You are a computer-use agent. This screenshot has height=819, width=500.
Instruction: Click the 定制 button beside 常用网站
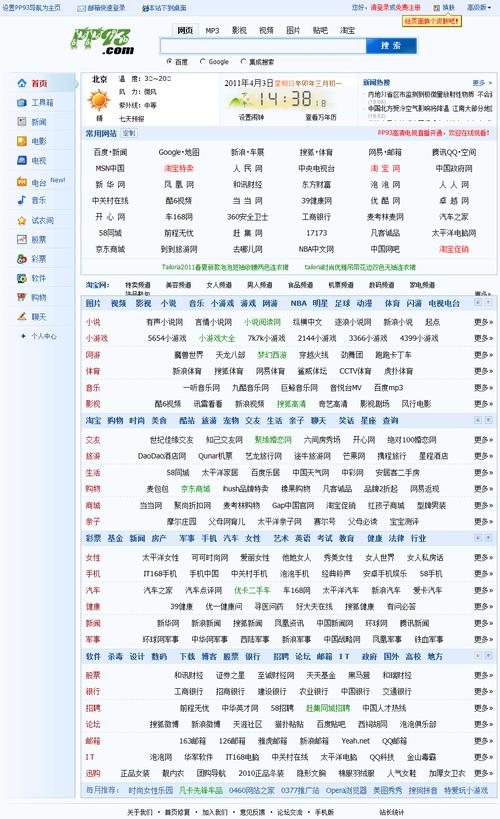129,133
